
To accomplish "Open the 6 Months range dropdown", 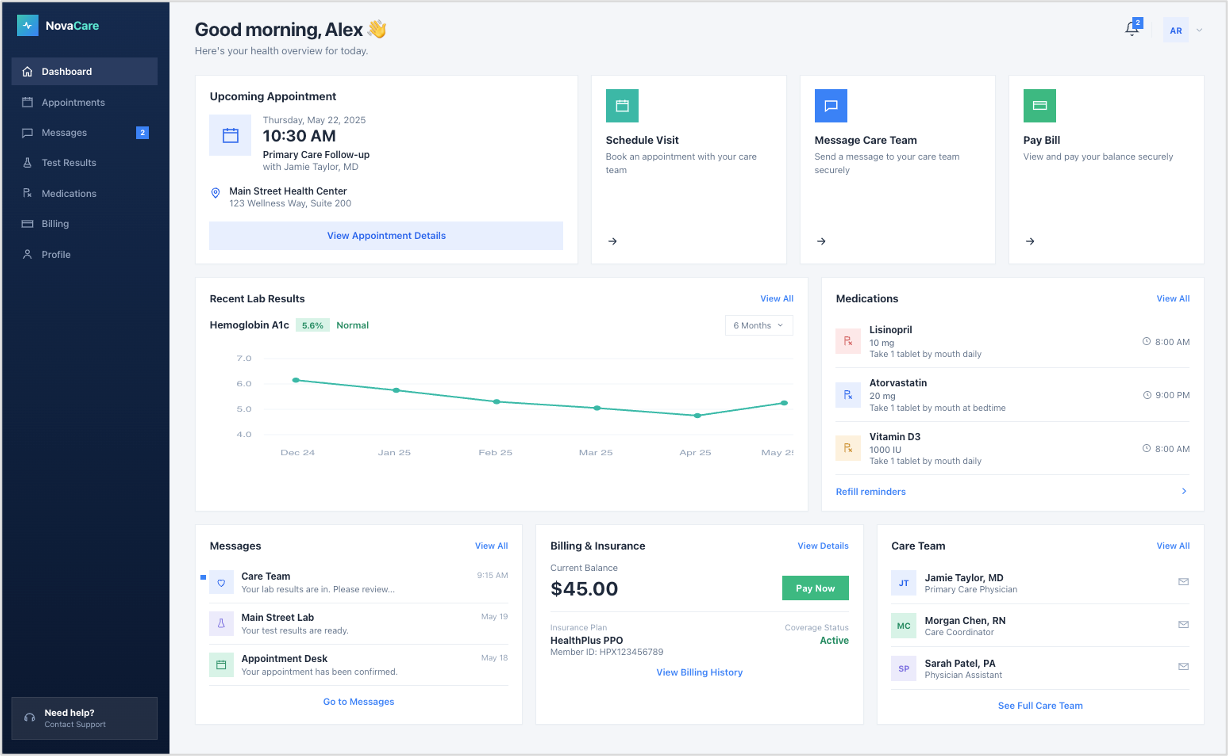I will coord(759,325).
